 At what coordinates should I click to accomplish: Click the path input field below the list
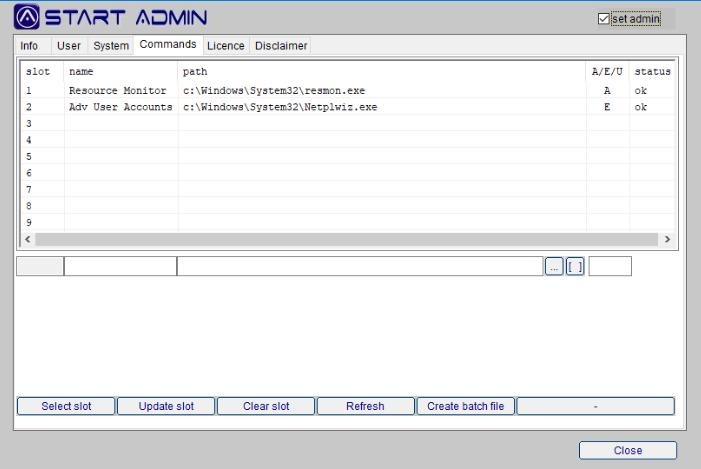[x=360, y=266]
